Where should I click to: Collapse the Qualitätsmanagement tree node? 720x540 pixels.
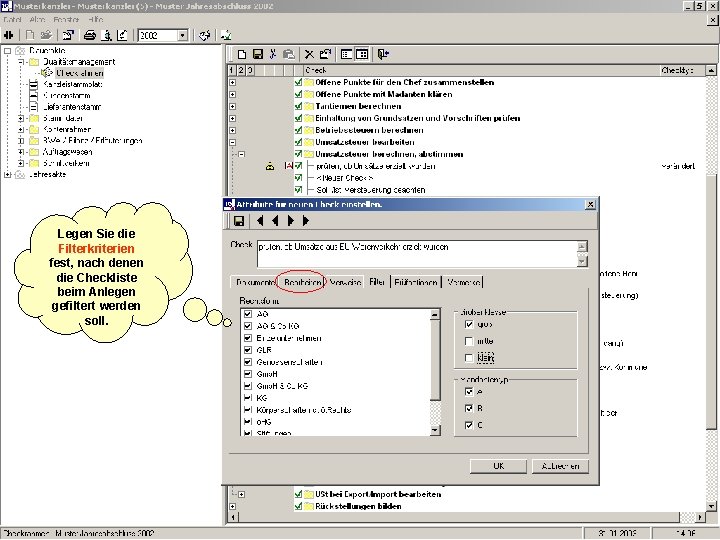[21, 62]
